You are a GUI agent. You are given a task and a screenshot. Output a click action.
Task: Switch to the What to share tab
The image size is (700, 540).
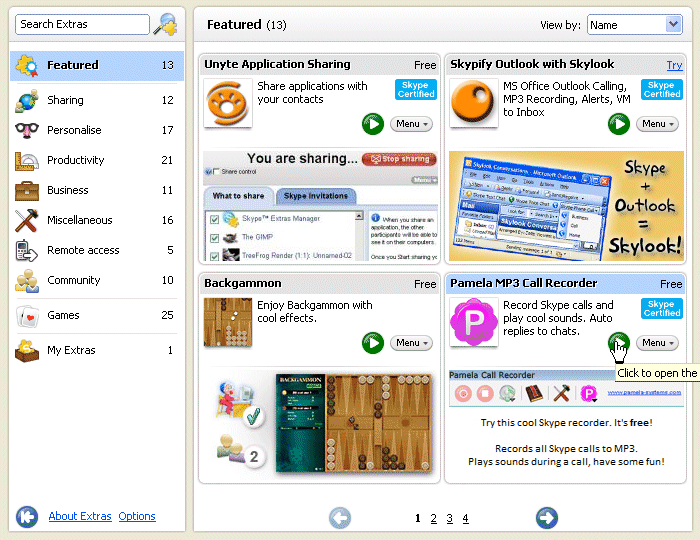238,196
